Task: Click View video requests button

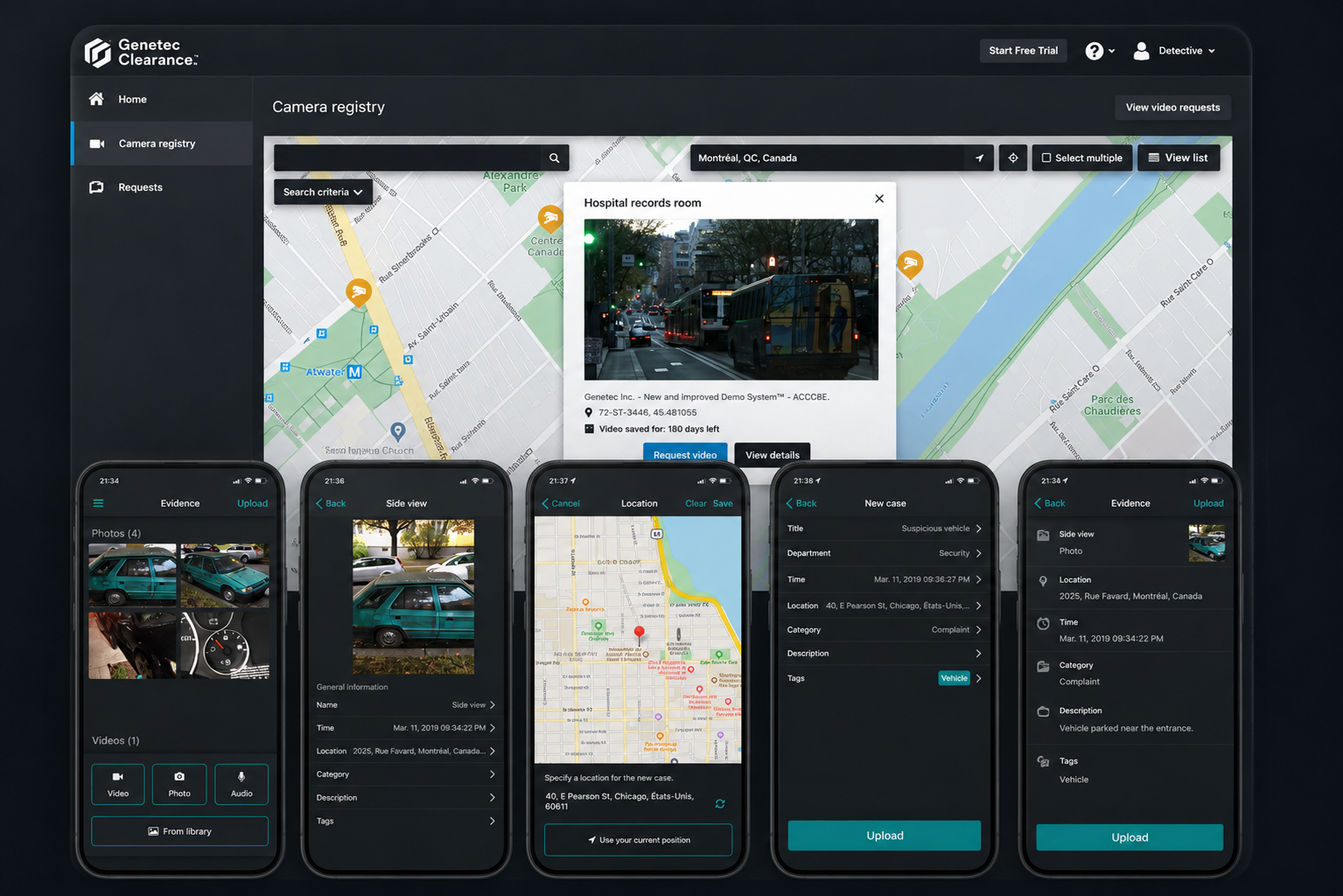Action: pos(1172,108)
